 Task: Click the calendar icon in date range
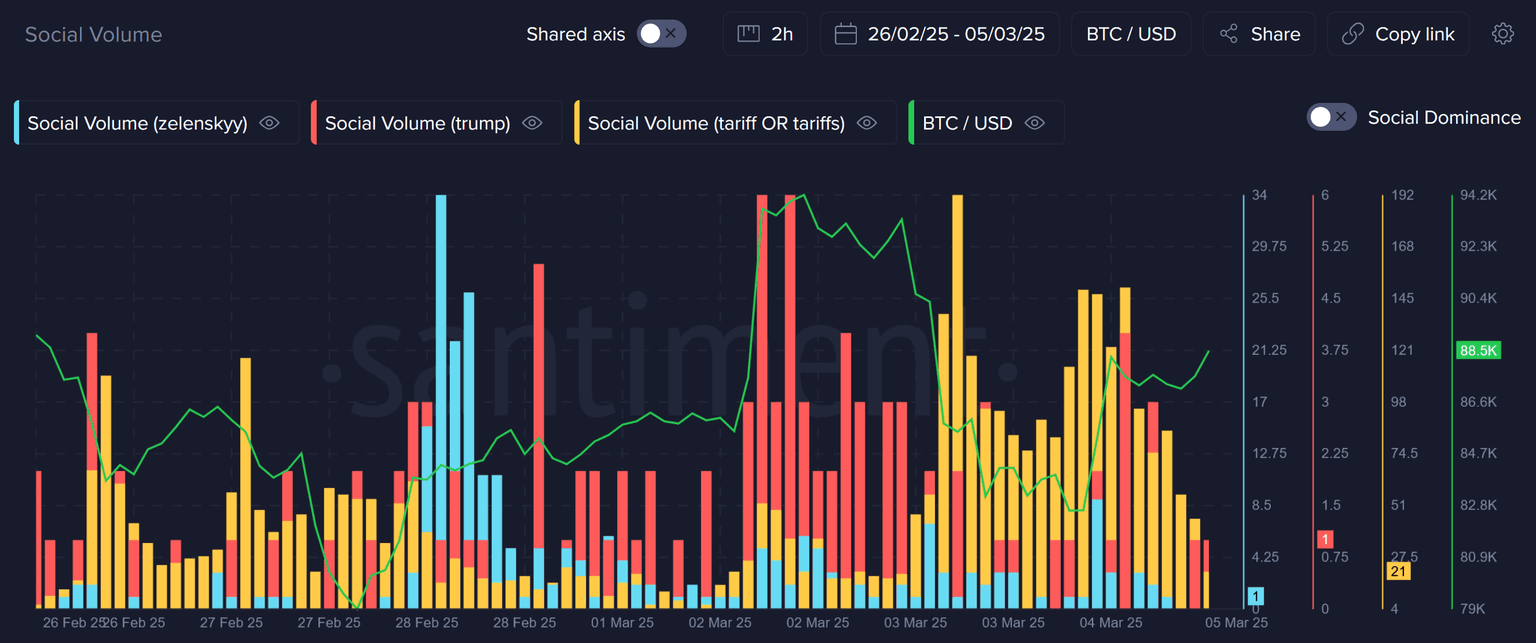point(846,34)
